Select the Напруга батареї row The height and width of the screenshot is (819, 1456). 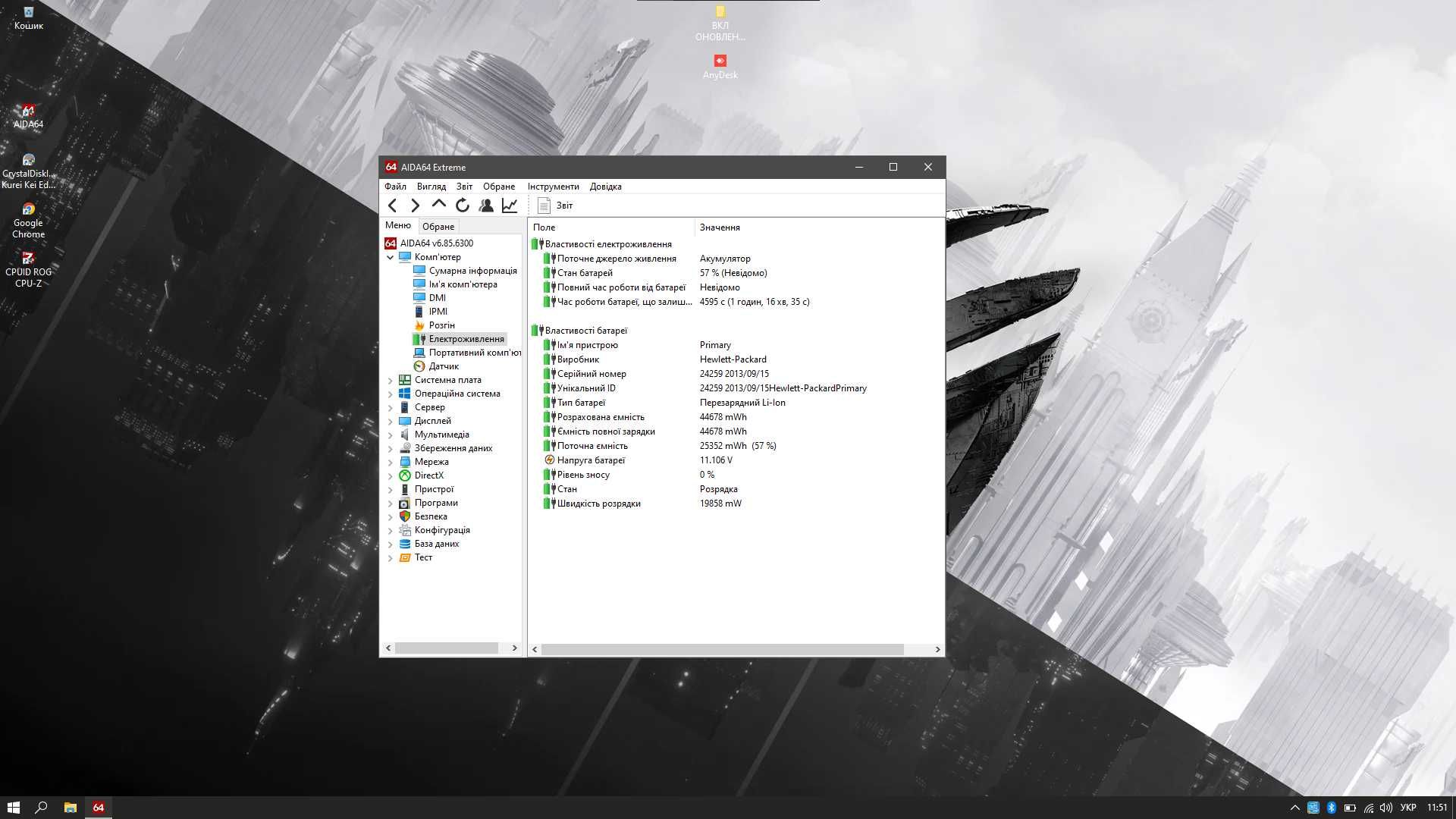[x=736, y=460]
